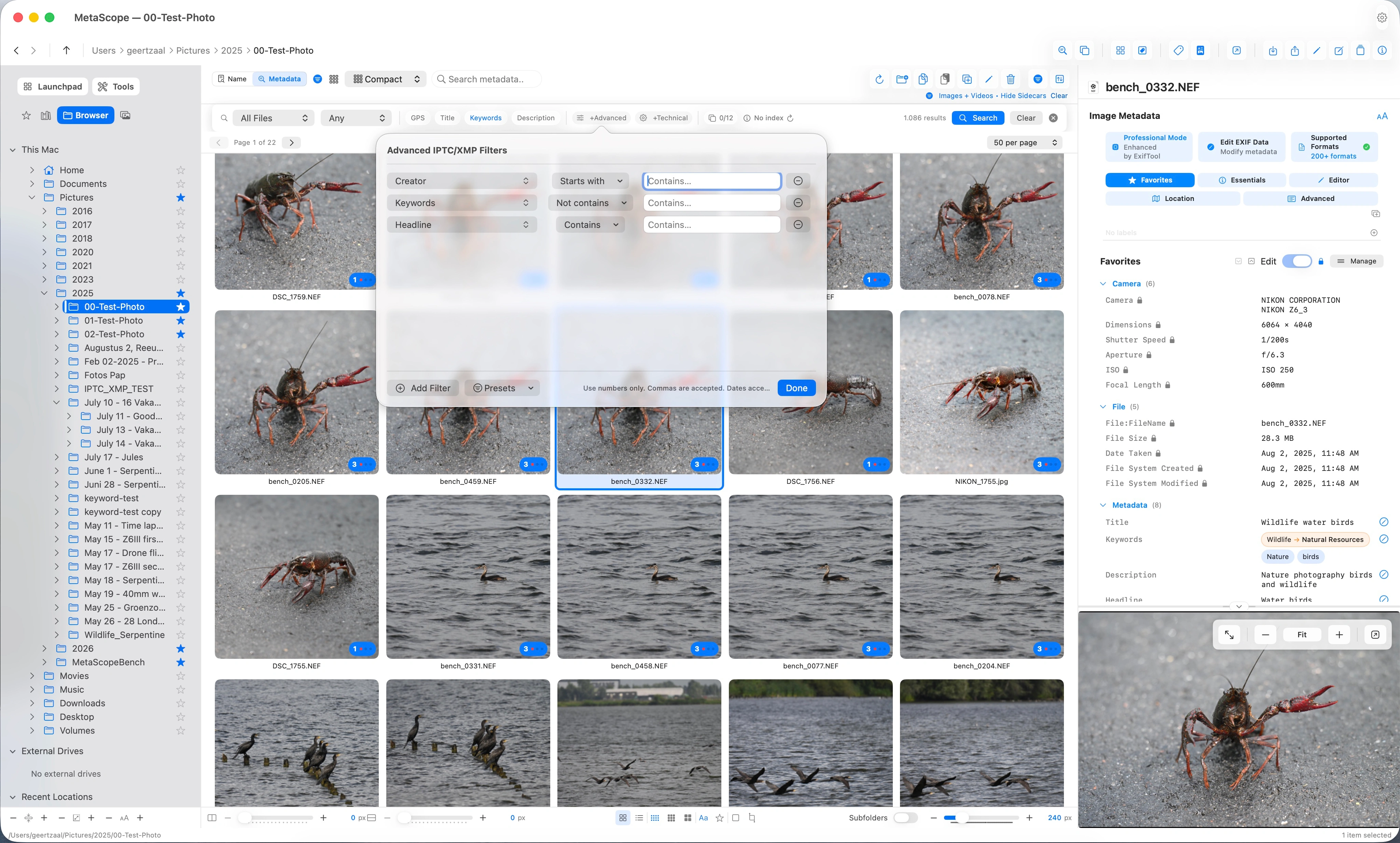Click the Hide Sidecars link
The width and height of the screenshot is (1400, 843).
pos(1023,95)
